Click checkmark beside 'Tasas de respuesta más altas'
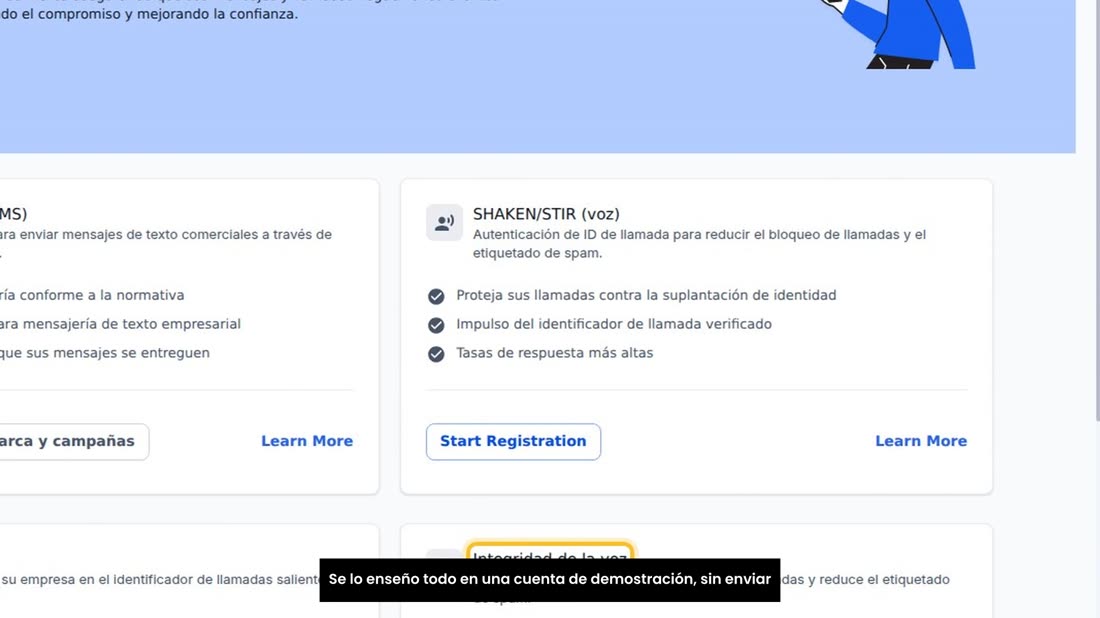 click(x=436, y=354)
